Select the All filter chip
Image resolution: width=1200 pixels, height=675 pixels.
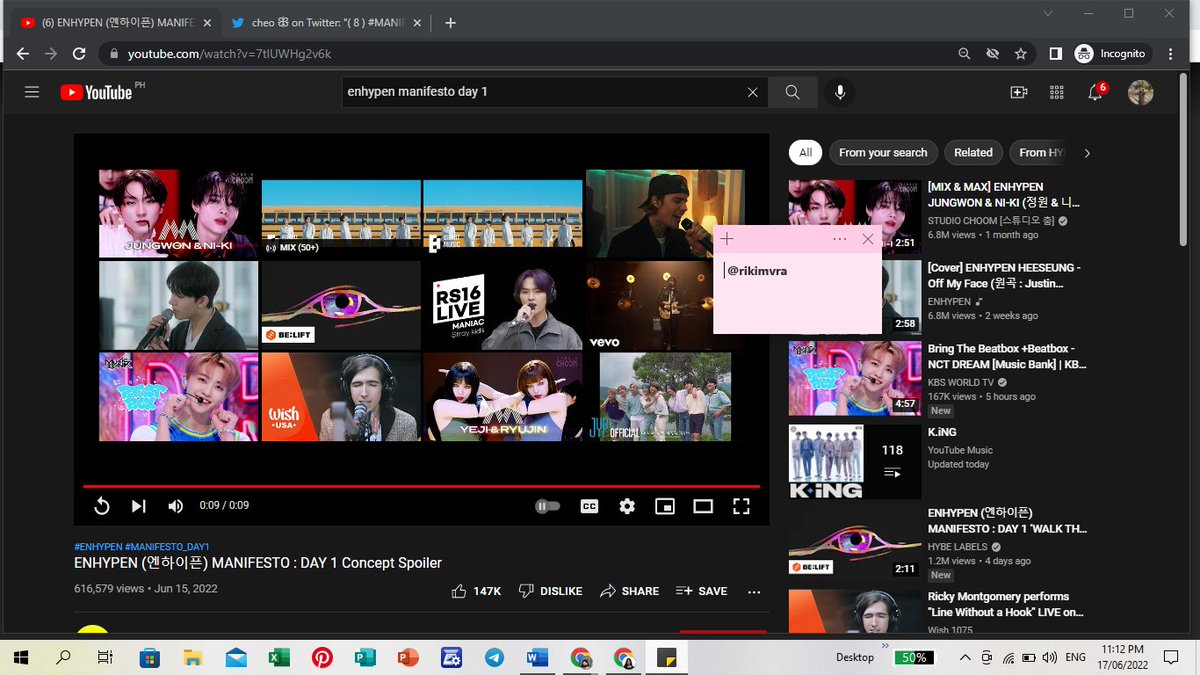805,152
